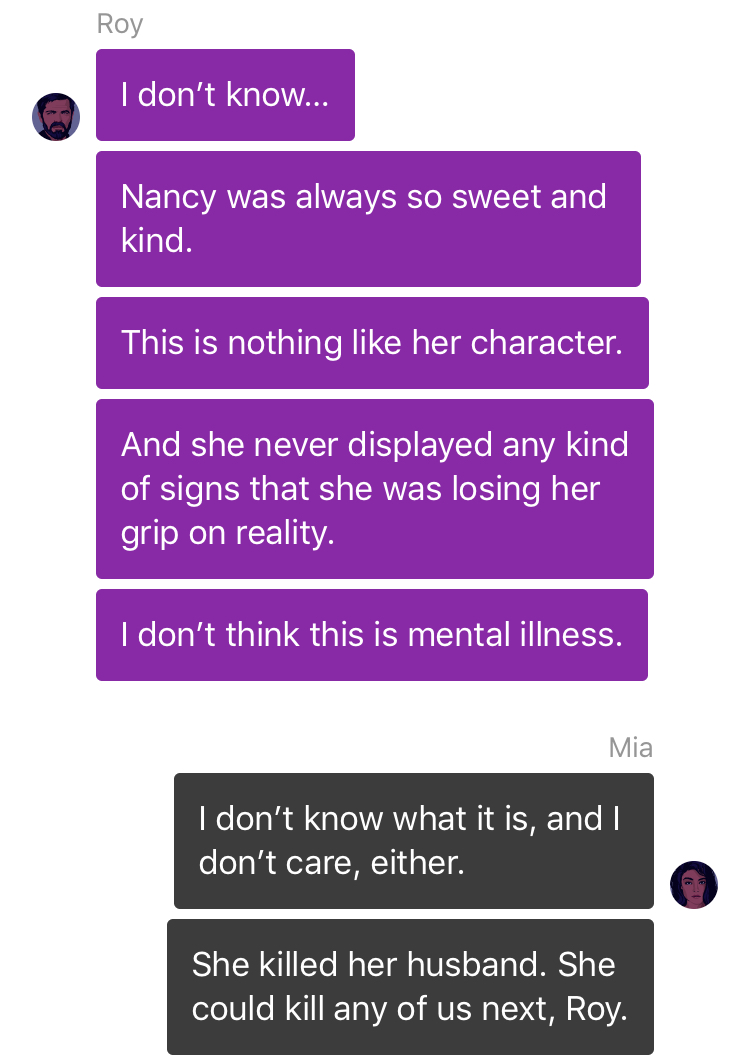Click the word 'either' in Mia's first bubble
Image resolution: width=750 pixels, height=1058 pixels.
coord(417,864)
